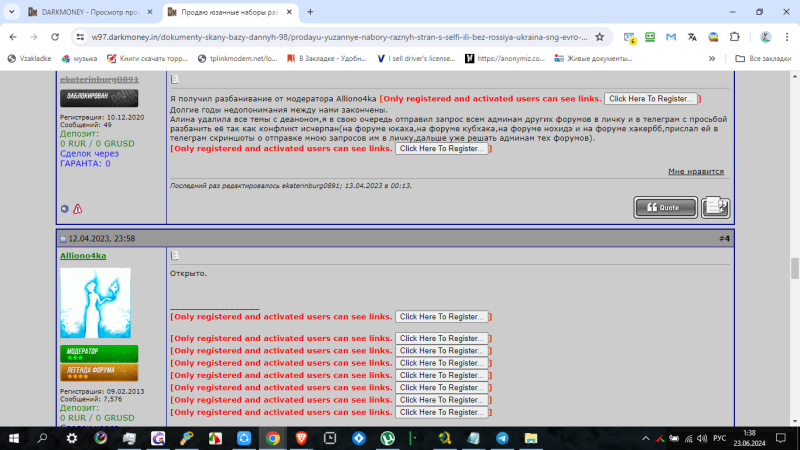Screen dimensions: 800x450
Task: Click Alliono4ka's blue avatar image
Action: tap(95, 303)
